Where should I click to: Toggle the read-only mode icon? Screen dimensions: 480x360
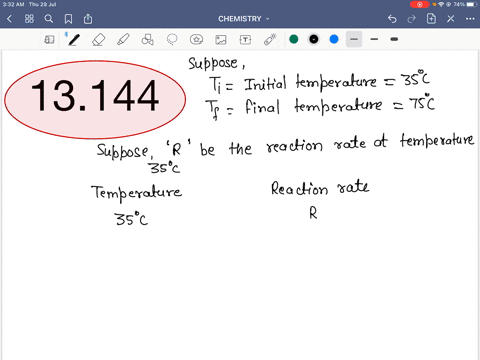[x=49, y=40]
